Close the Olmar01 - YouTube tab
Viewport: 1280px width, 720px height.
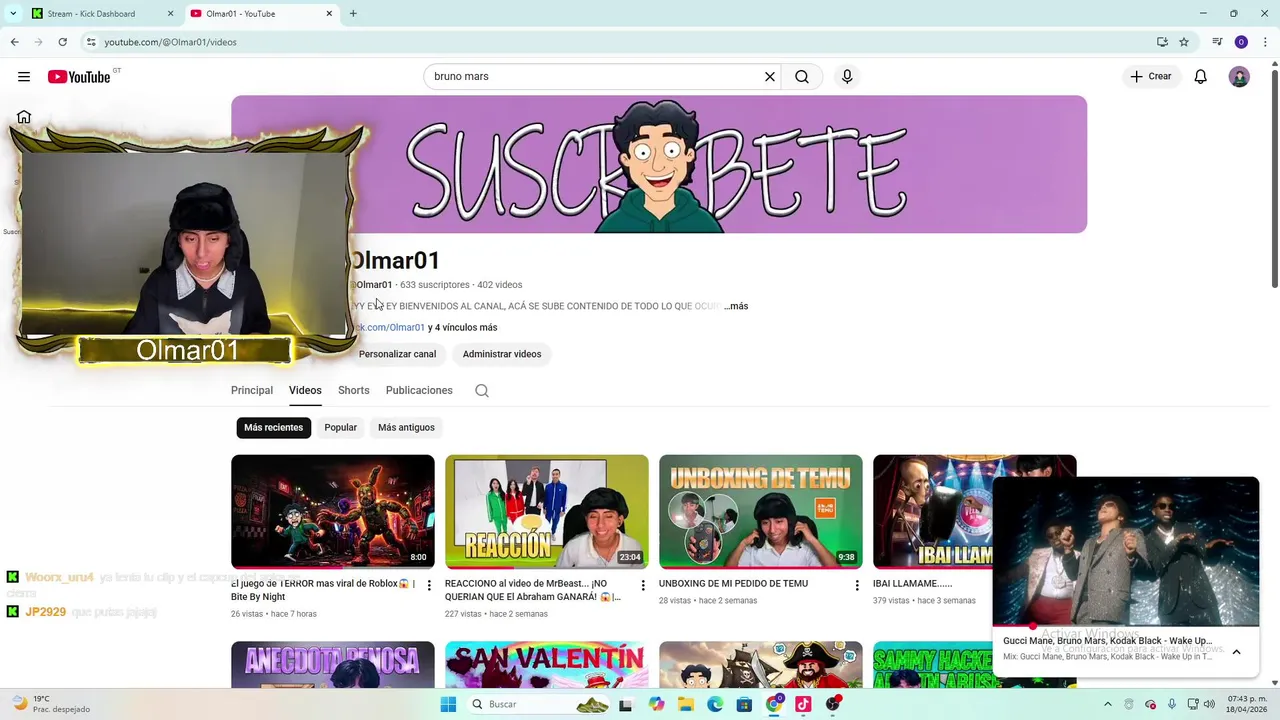329,14
